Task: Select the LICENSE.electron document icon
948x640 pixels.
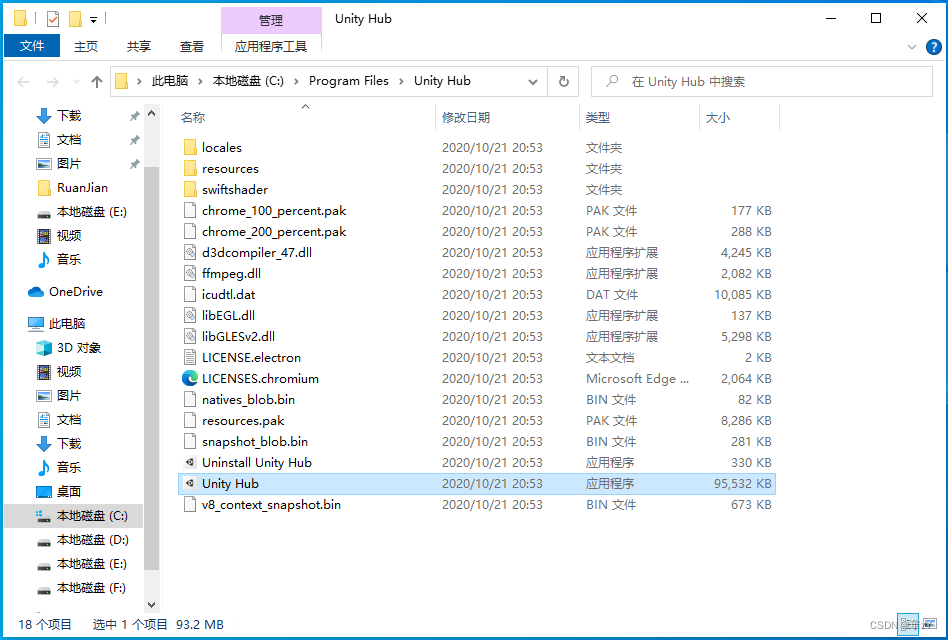Action: [x=190, y=358]
